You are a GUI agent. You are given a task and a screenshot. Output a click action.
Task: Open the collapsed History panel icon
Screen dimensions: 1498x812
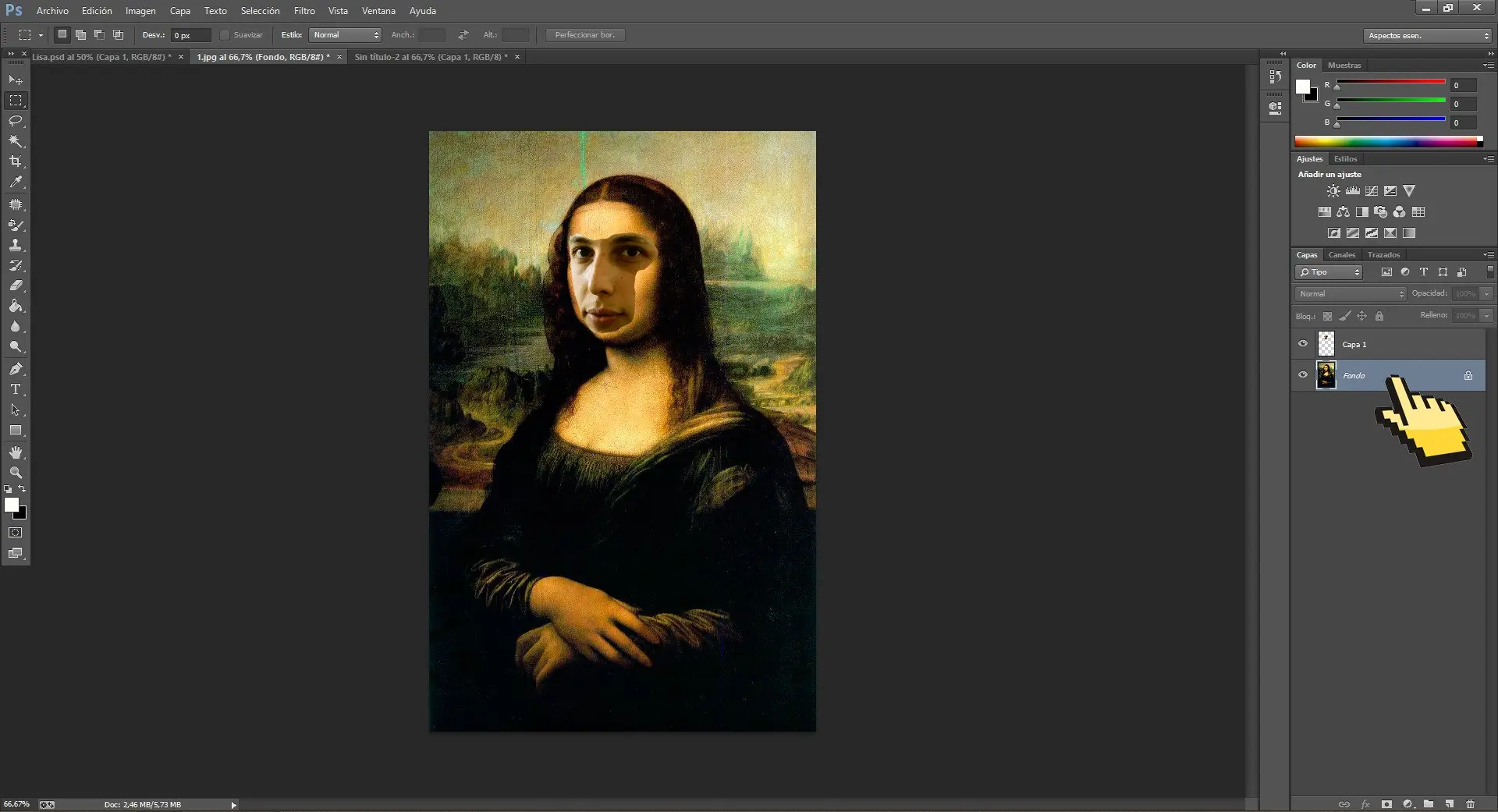(x=1276, y=76)
